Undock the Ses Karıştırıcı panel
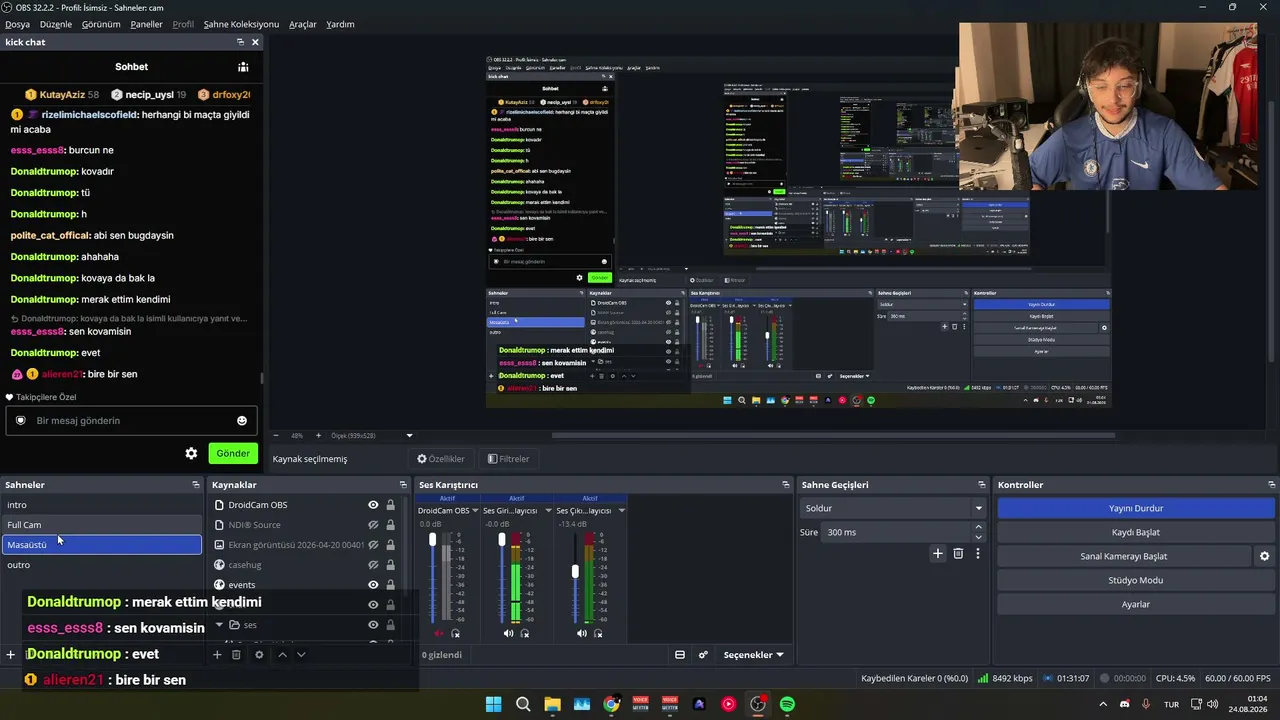 point(786,485)
